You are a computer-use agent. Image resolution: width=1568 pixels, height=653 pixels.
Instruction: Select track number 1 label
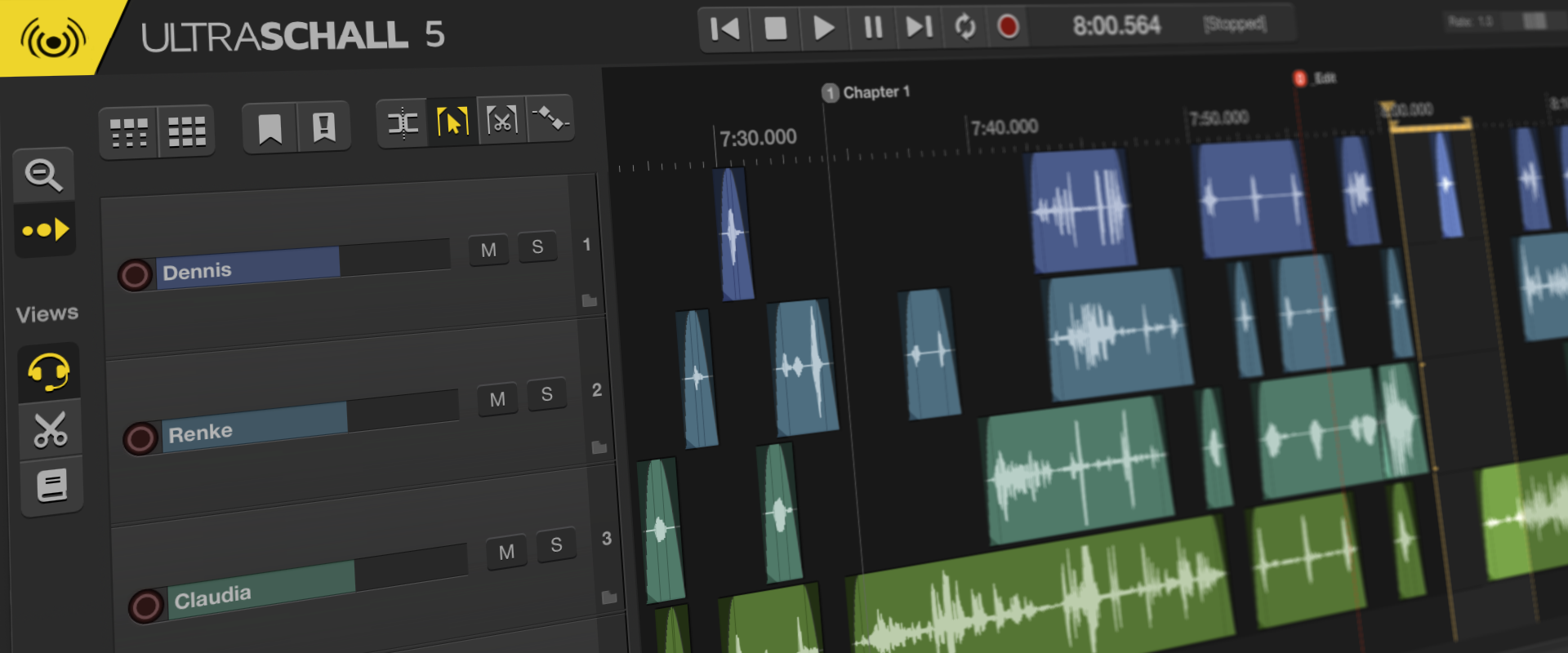click(586, 244)
